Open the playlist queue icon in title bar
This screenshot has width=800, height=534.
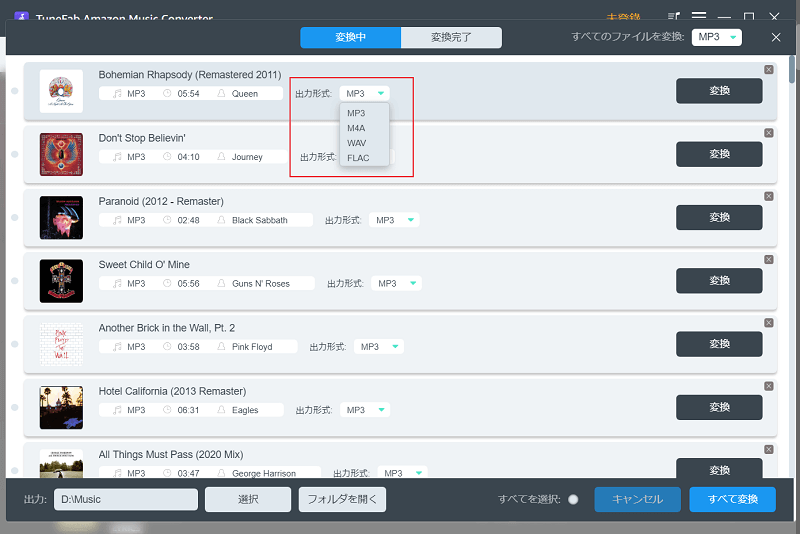[x=674, y=16]
